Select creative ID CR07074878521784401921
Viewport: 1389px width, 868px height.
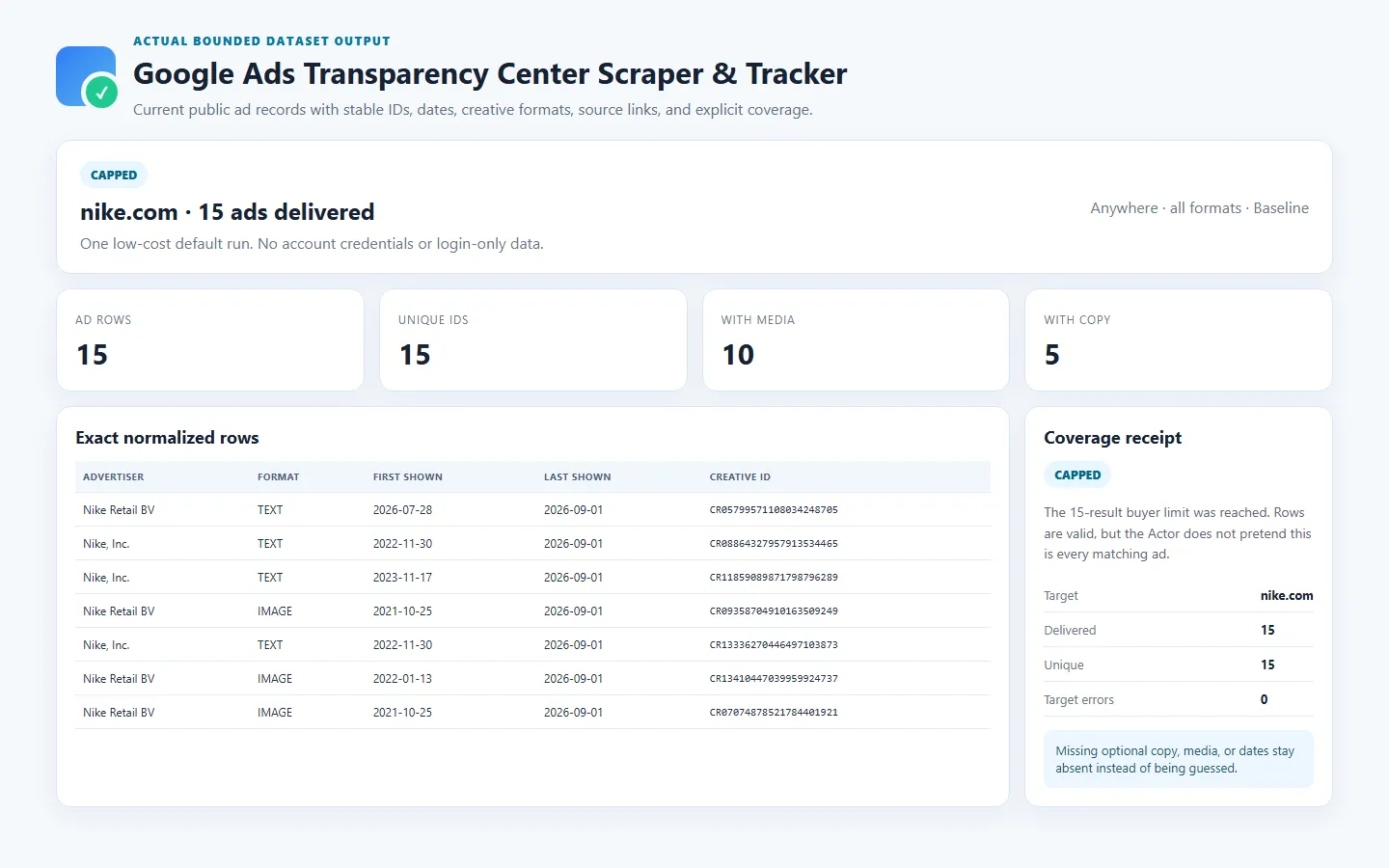[x=774, y=713]
